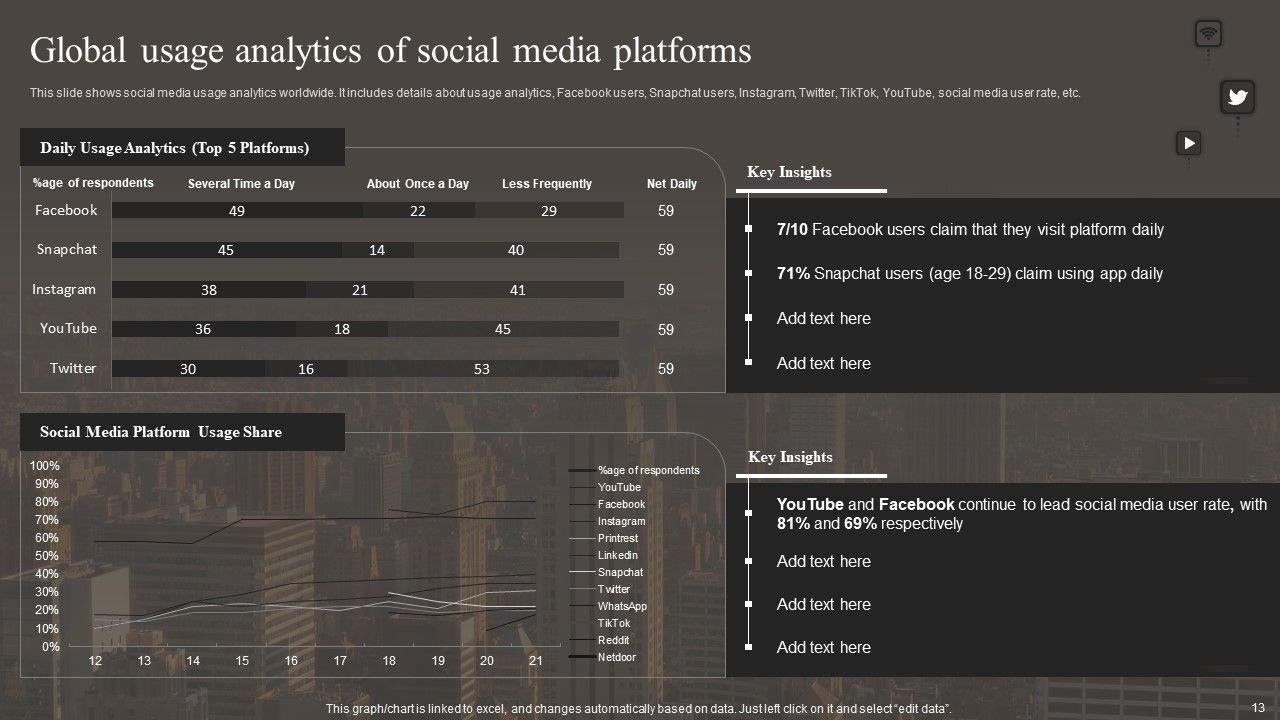
Task: Click the video play icon
Action: tap(1188, 143)
